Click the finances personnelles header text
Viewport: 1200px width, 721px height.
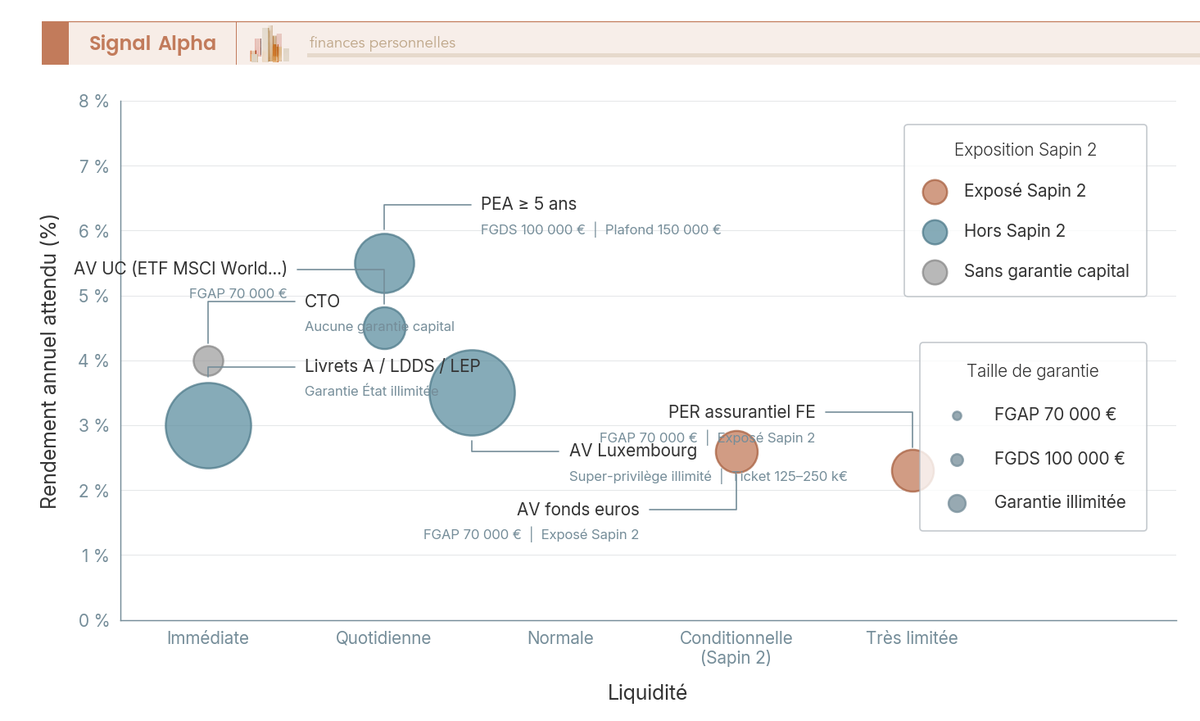pos(382,43)
